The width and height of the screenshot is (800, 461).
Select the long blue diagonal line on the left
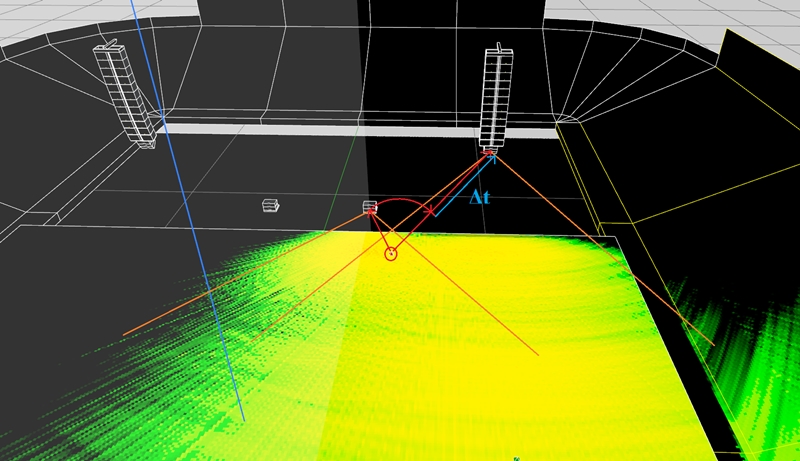point(200,240)
